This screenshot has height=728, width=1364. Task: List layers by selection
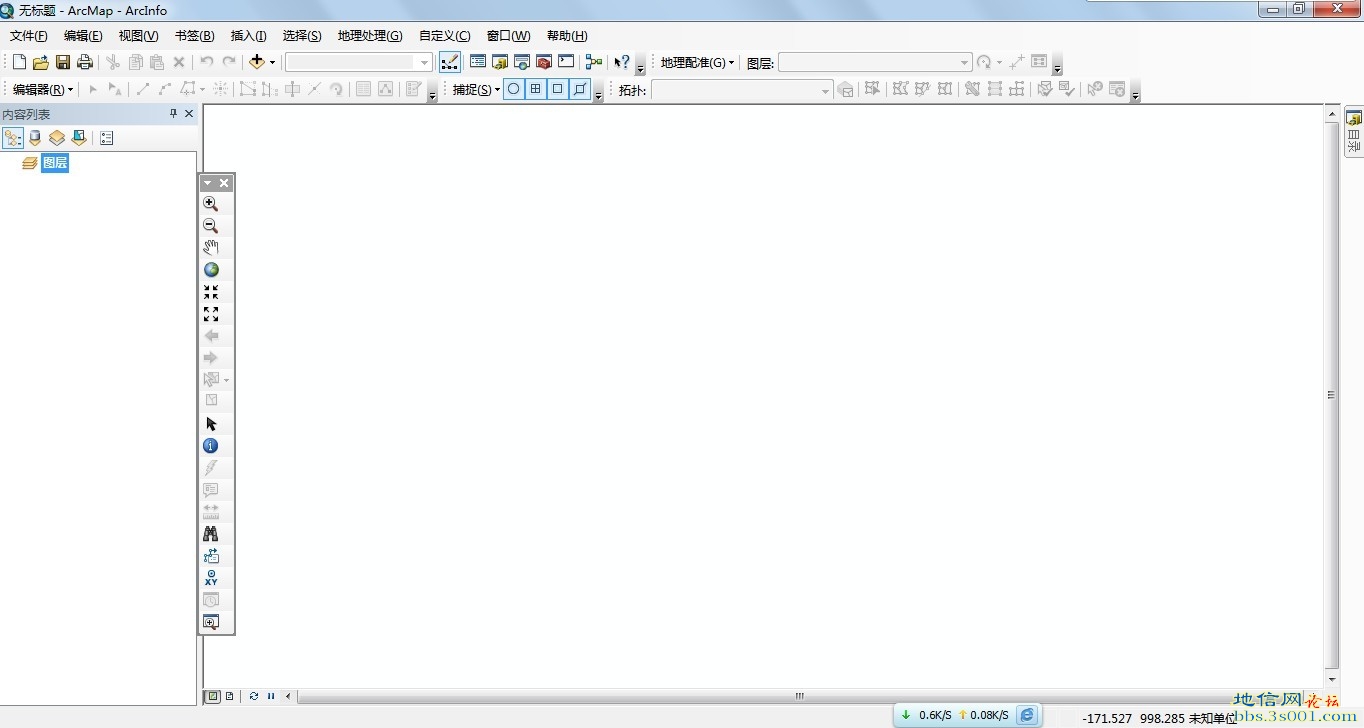79,138
